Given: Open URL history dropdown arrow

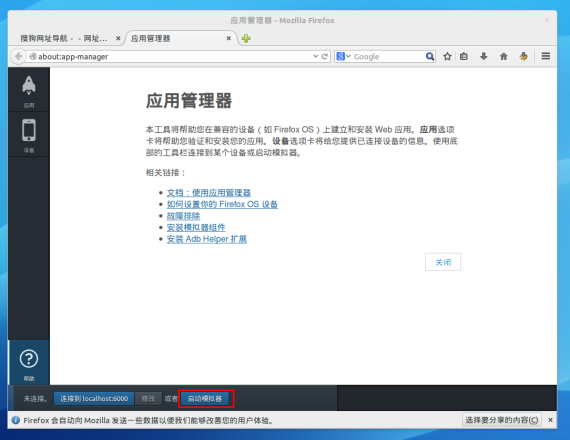Looking at the screenshot, I should tap(315, 56).
